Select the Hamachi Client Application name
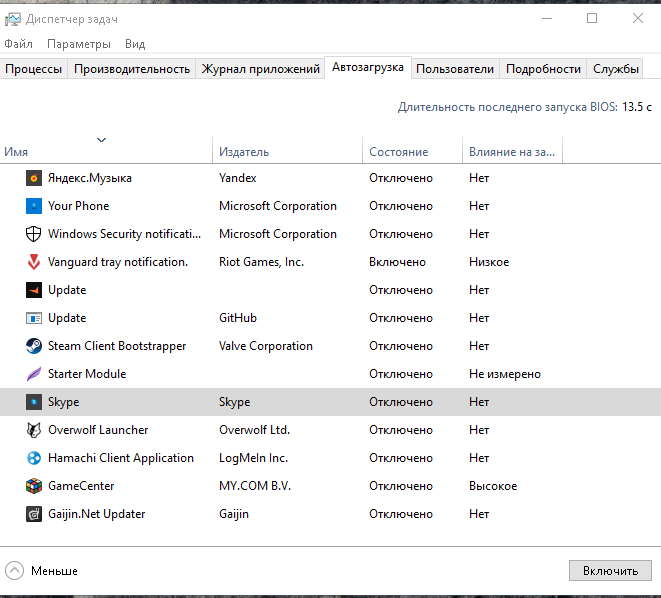This screenshot has height=598, width=661. 121,458
